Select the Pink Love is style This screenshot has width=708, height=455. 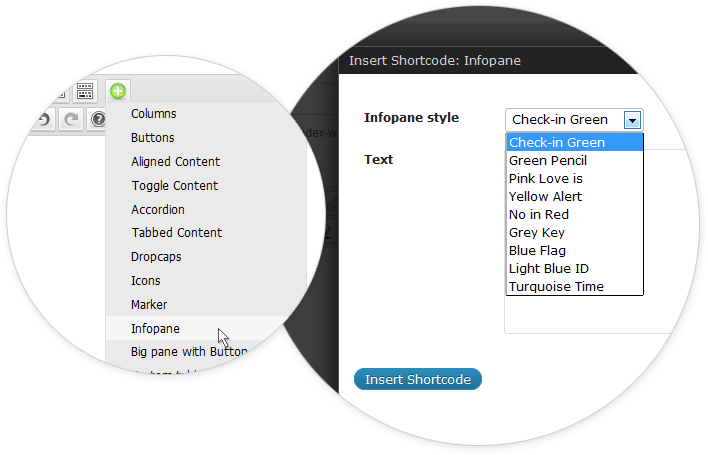click(545, 179)
